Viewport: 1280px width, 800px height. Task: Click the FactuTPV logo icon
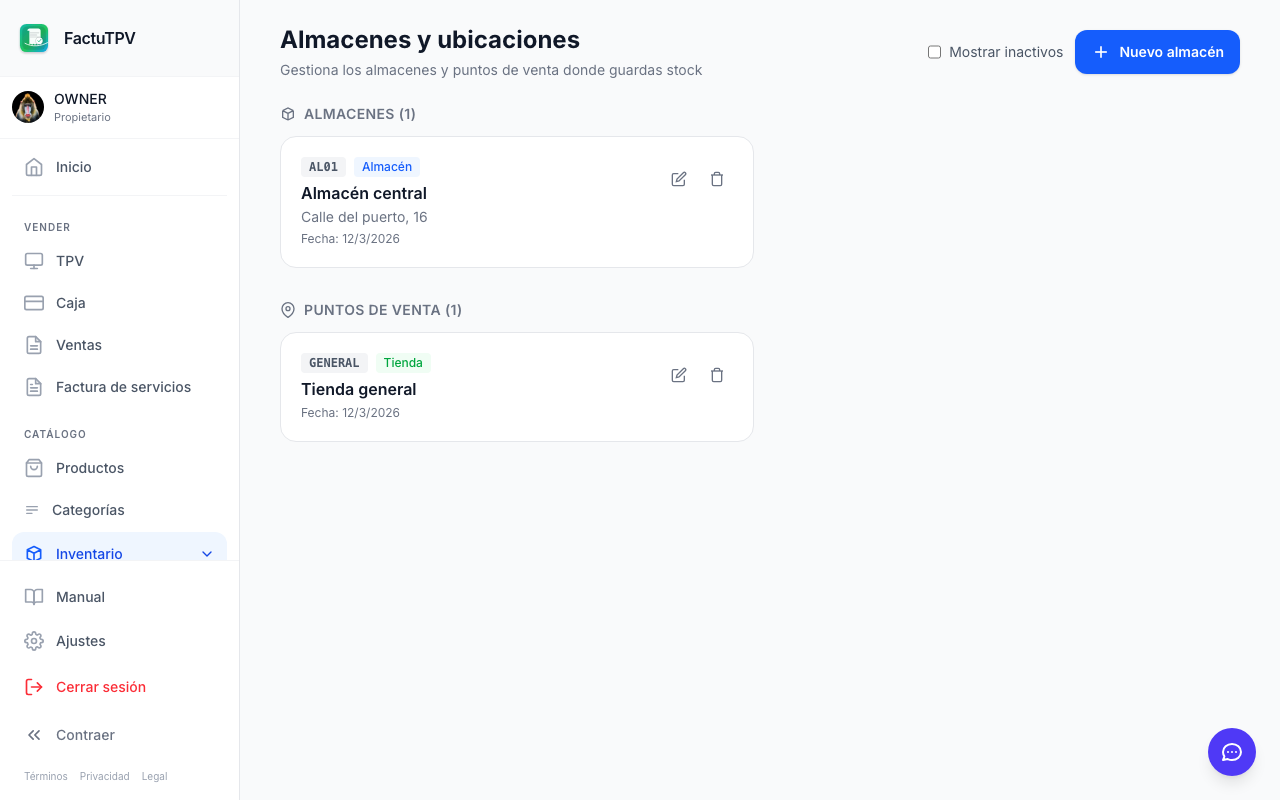coord(34,38)
